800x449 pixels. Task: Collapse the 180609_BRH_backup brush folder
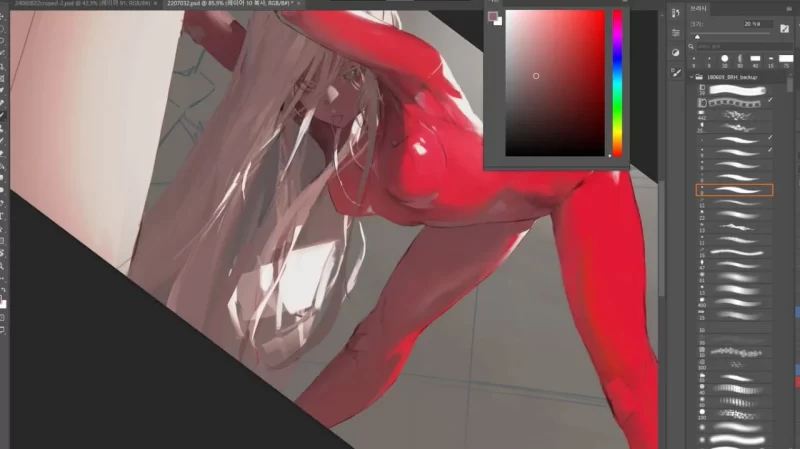tap(692, 76)
